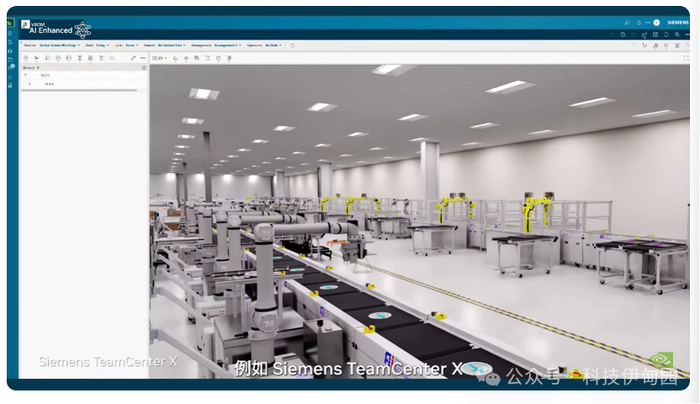Click the magnifier find icon in the structure toolbar
Viewport: 700px width, 404px height.
47,58
